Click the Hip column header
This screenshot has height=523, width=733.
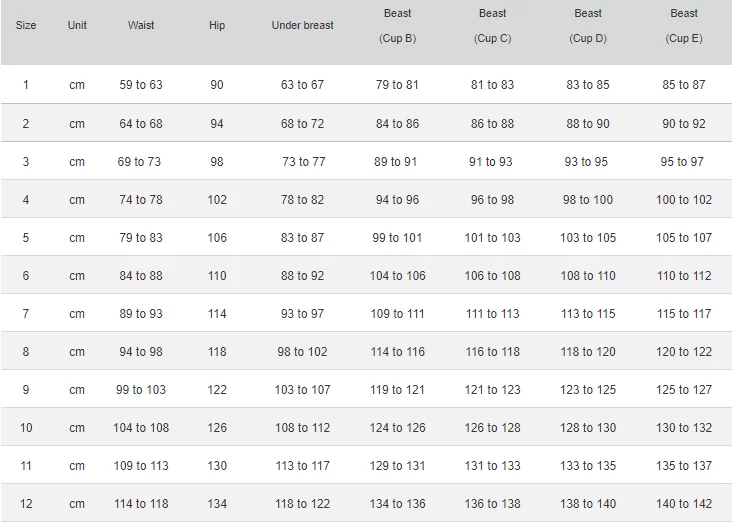point(217,25)
